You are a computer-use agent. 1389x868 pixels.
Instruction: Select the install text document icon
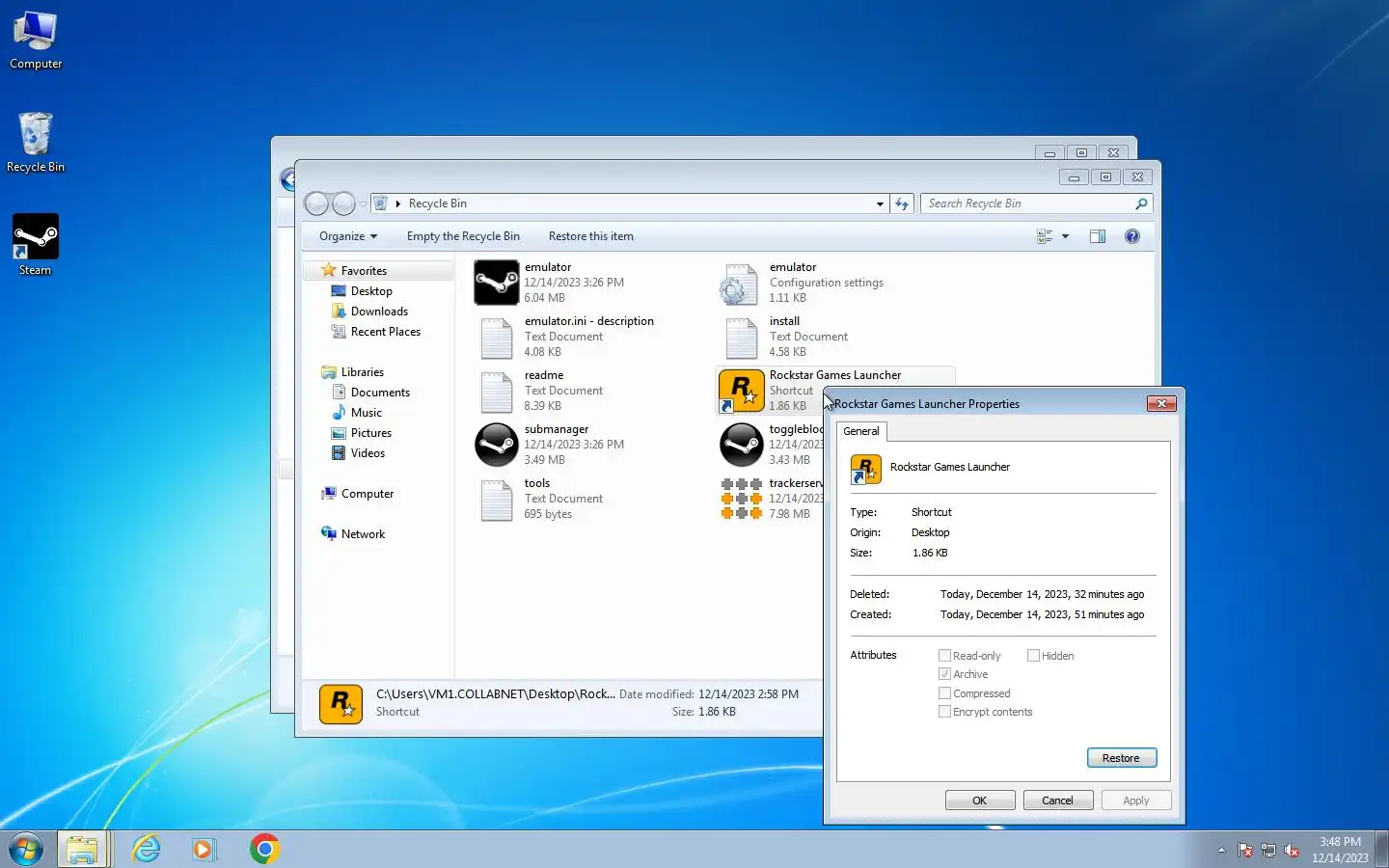point(741,338)
